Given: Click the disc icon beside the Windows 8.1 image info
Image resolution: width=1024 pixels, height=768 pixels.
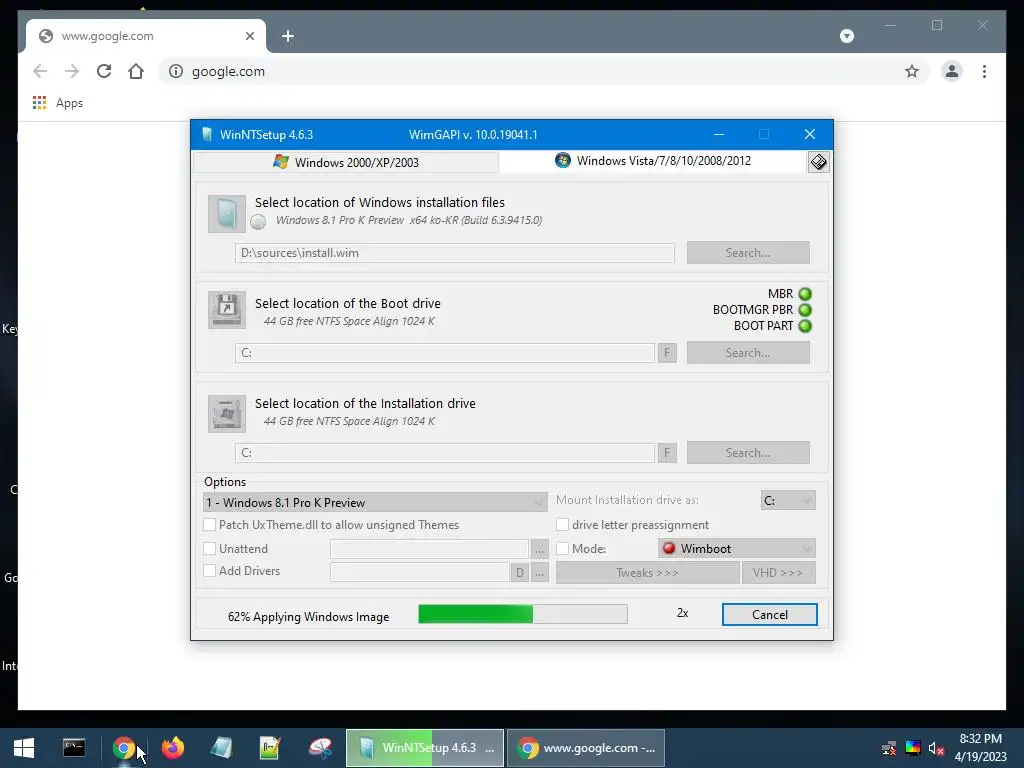Looking at the screenshot, I should point(258,222).
